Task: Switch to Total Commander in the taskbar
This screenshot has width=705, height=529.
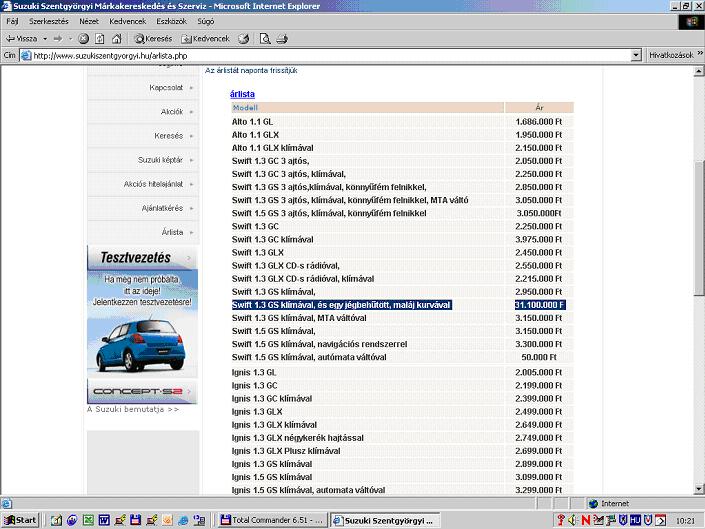Action: [272, 520]
